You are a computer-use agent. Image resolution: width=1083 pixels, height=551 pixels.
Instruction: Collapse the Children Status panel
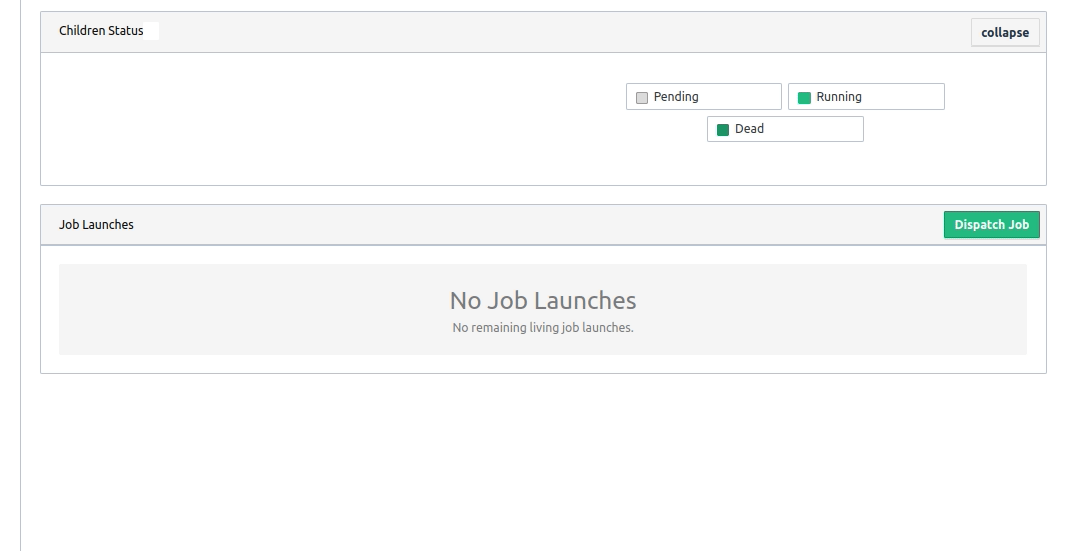[1005, 32]
